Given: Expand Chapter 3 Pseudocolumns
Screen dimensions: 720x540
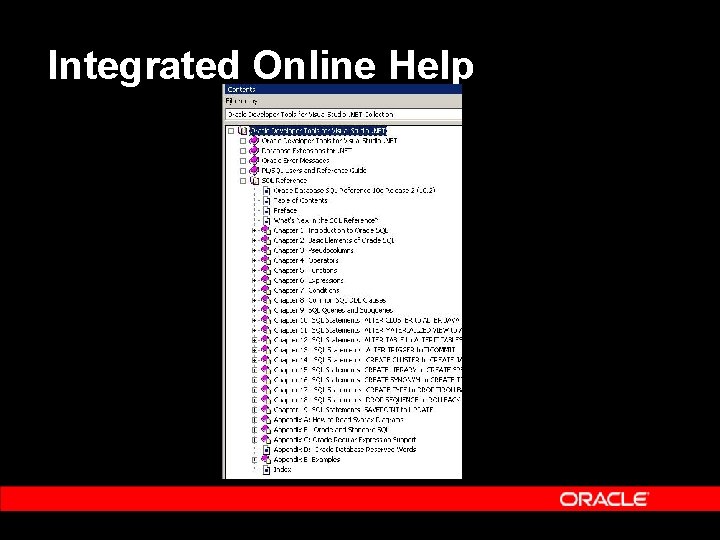Looking at the screenshot, I should click(x=254, y=251).
